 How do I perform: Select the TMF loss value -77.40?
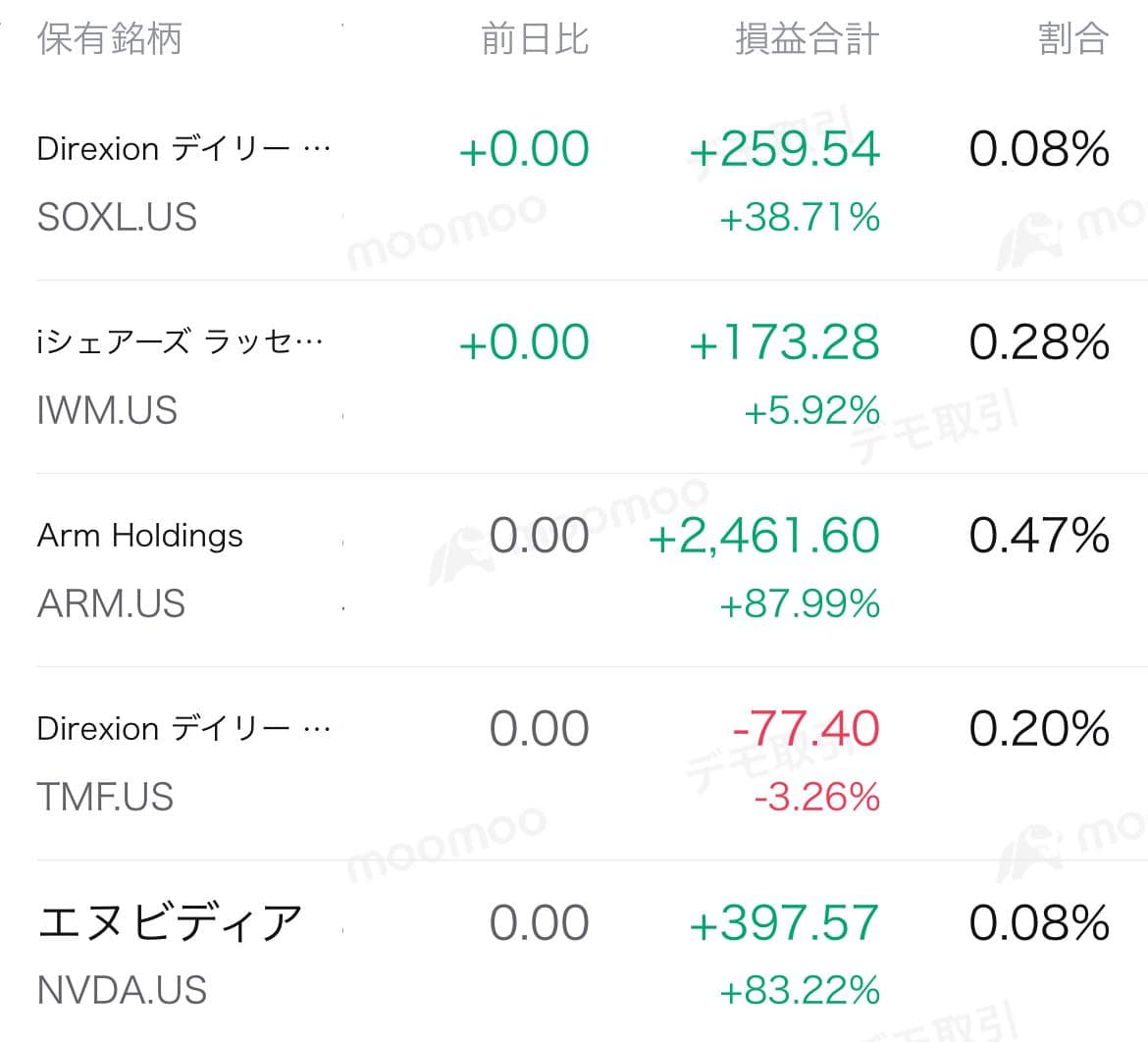pyautogui.click(x=807, y=729)
